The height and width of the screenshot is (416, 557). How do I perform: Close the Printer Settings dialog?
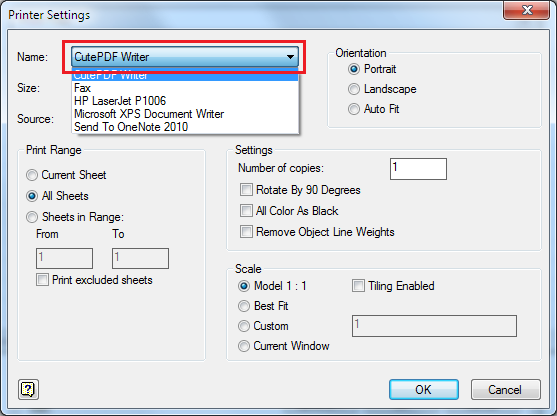(526, 10)
